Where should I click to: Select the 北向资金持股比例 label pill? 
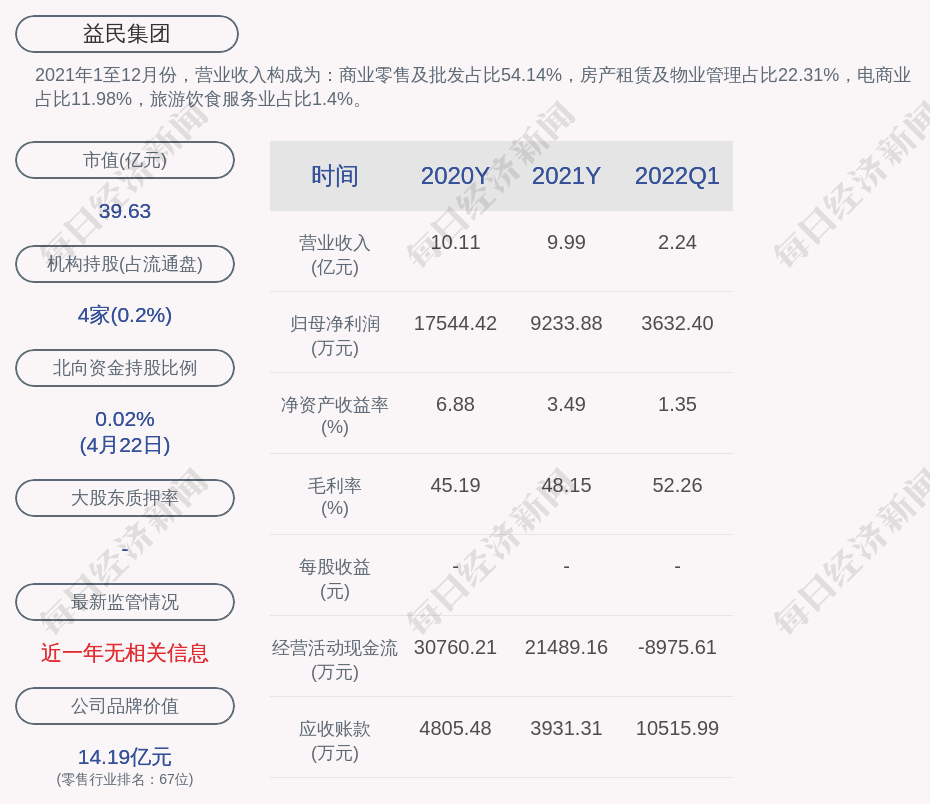125,368
